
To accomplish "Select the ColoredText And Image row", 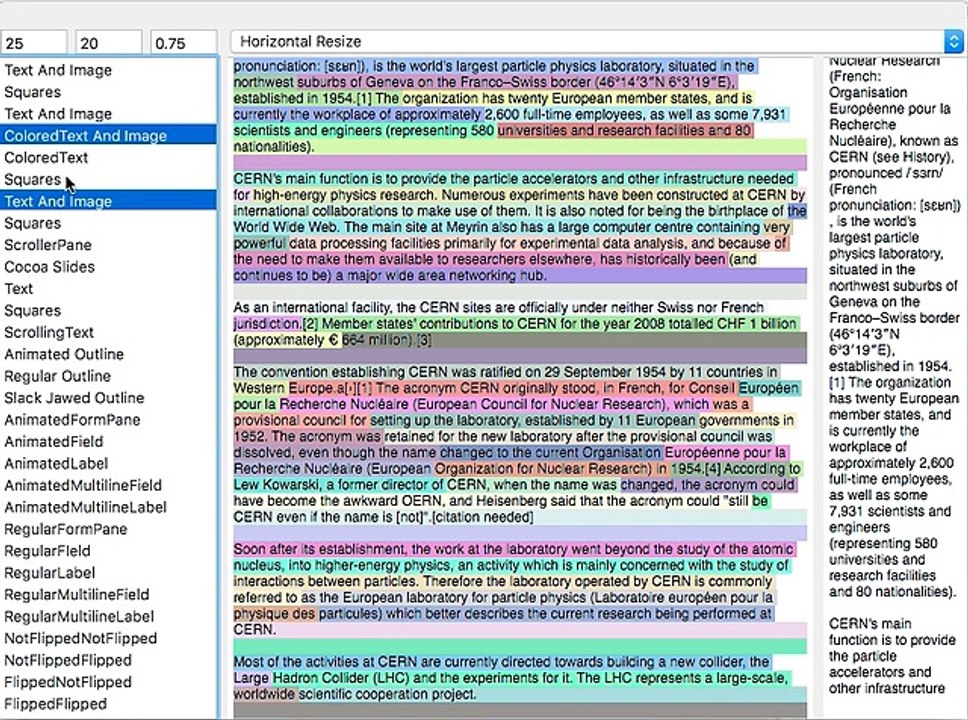I will 109,136.
